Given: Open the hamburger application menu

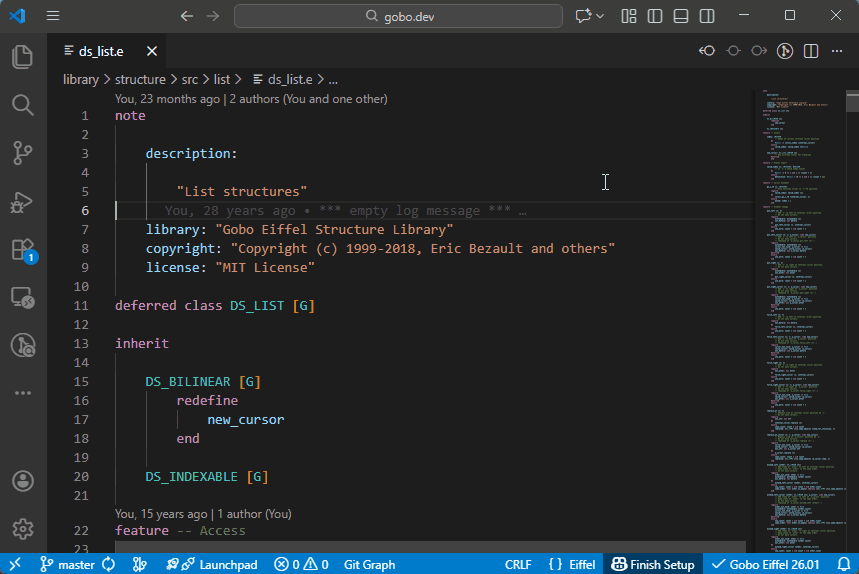Looking at the screenshot, I should (53, 16).
